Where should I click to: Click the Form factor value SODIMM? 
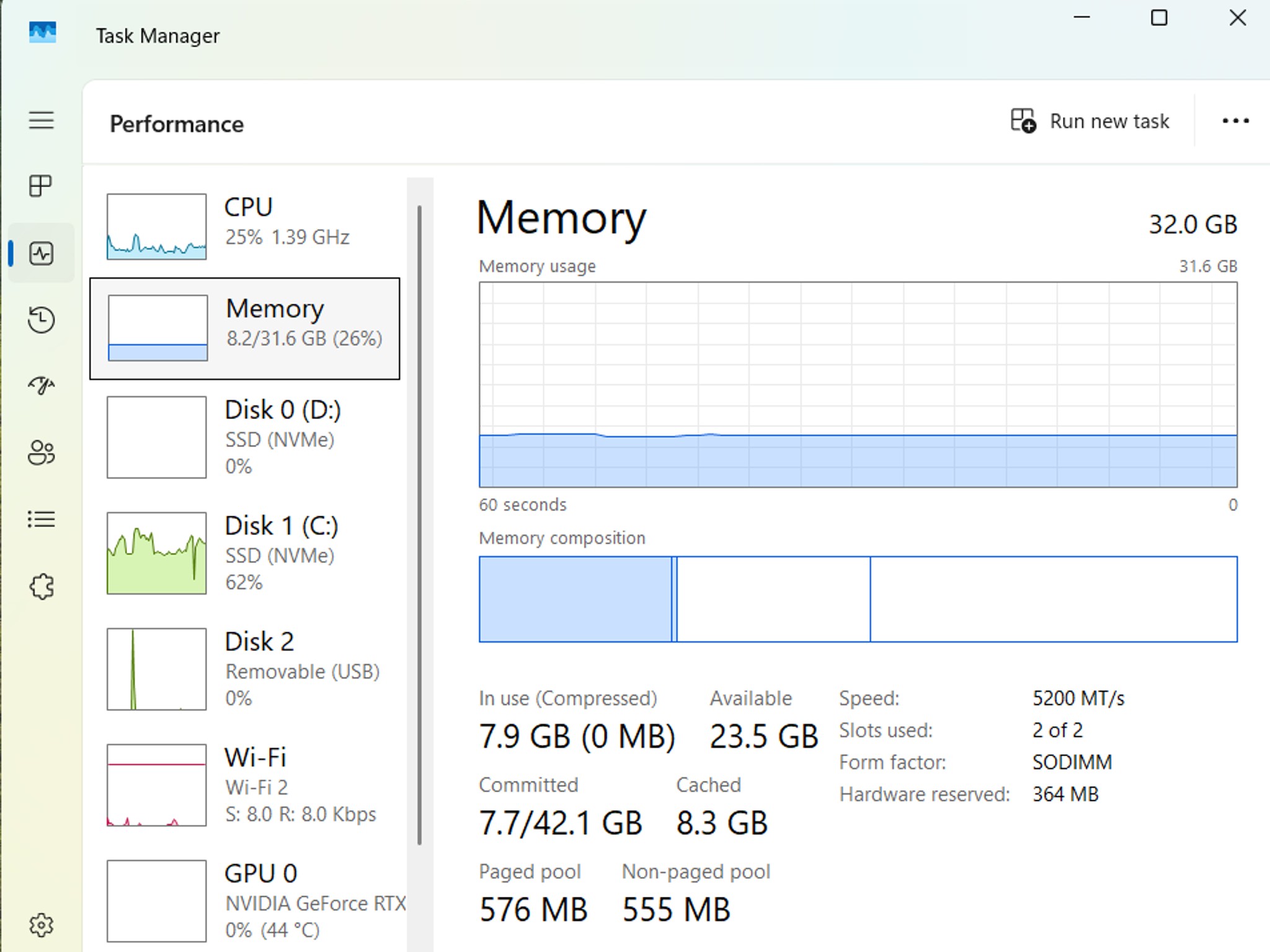(1072, 762)
